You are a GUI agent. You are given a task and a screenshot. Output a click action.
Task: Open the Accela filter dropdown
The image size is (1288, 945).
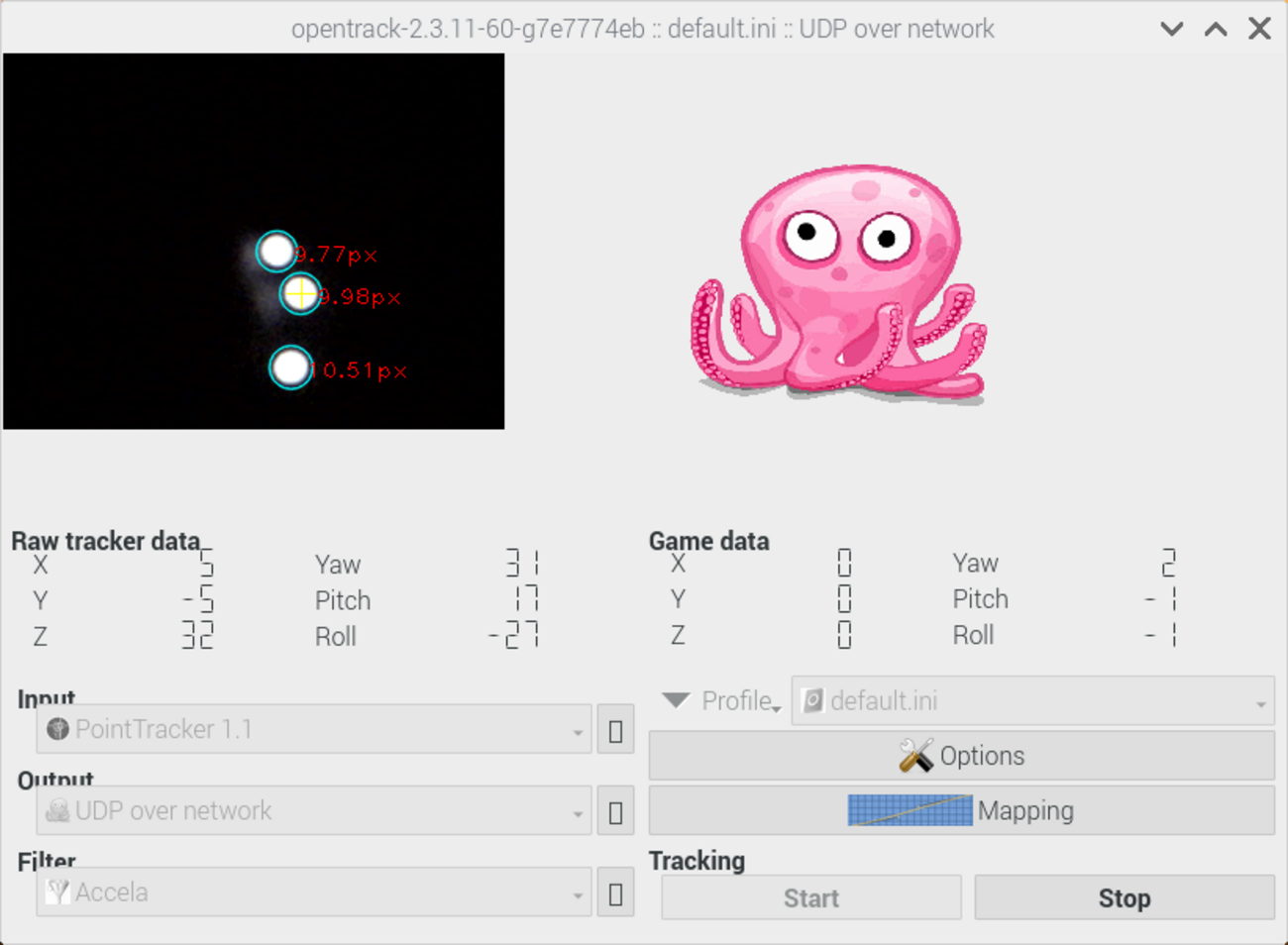coord(314,892)
